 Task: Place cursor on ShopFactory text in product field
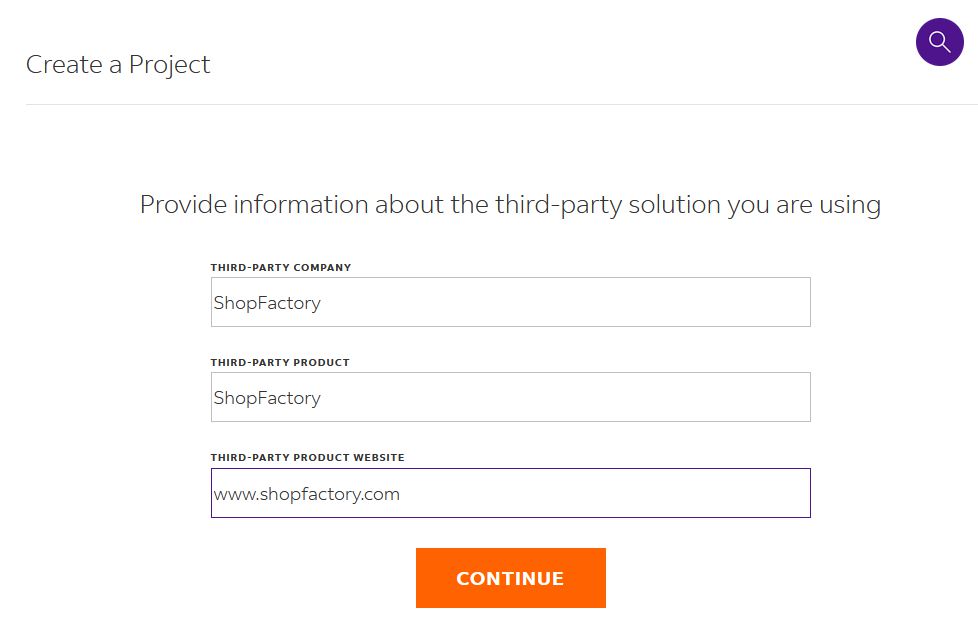[267, 398]
